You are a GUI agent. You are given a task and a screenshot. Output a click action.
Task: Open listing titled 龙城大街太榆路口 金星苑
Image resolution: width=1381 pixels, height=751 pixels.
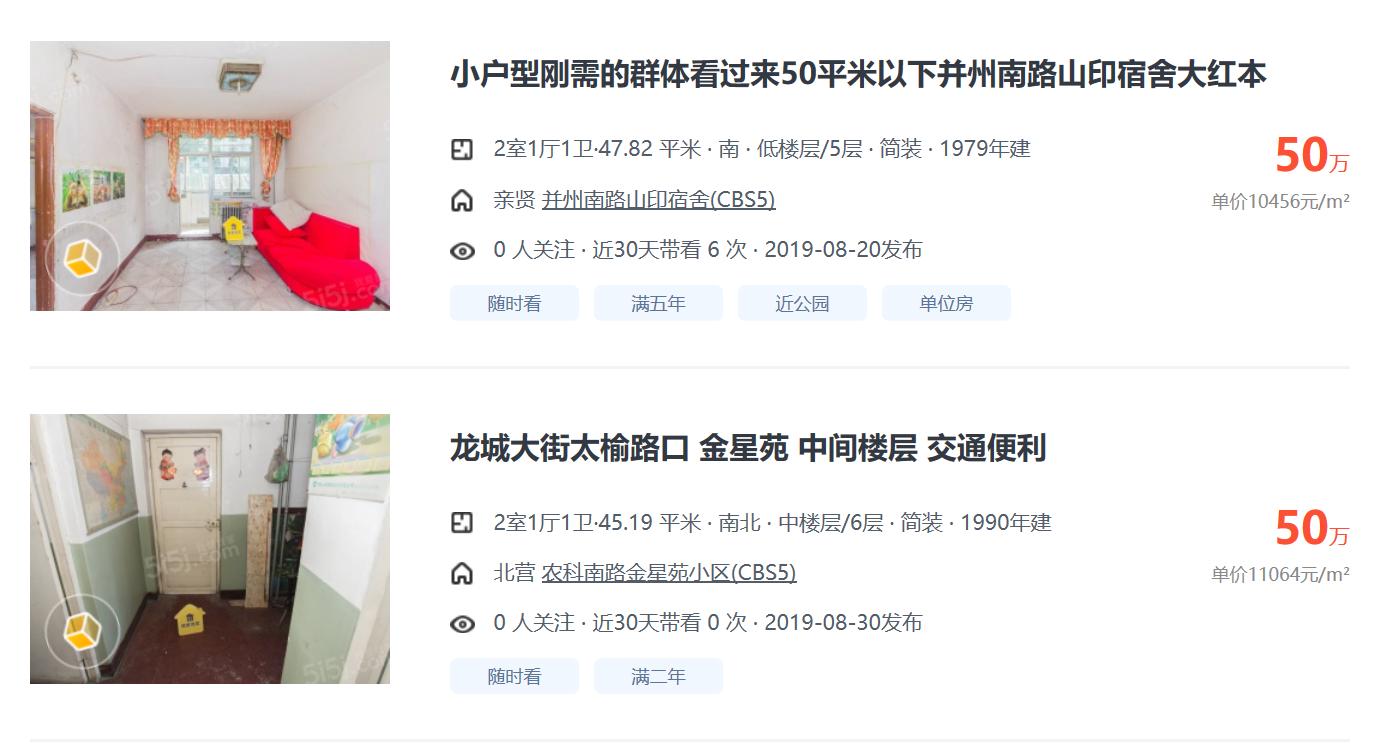pos(748,448)
